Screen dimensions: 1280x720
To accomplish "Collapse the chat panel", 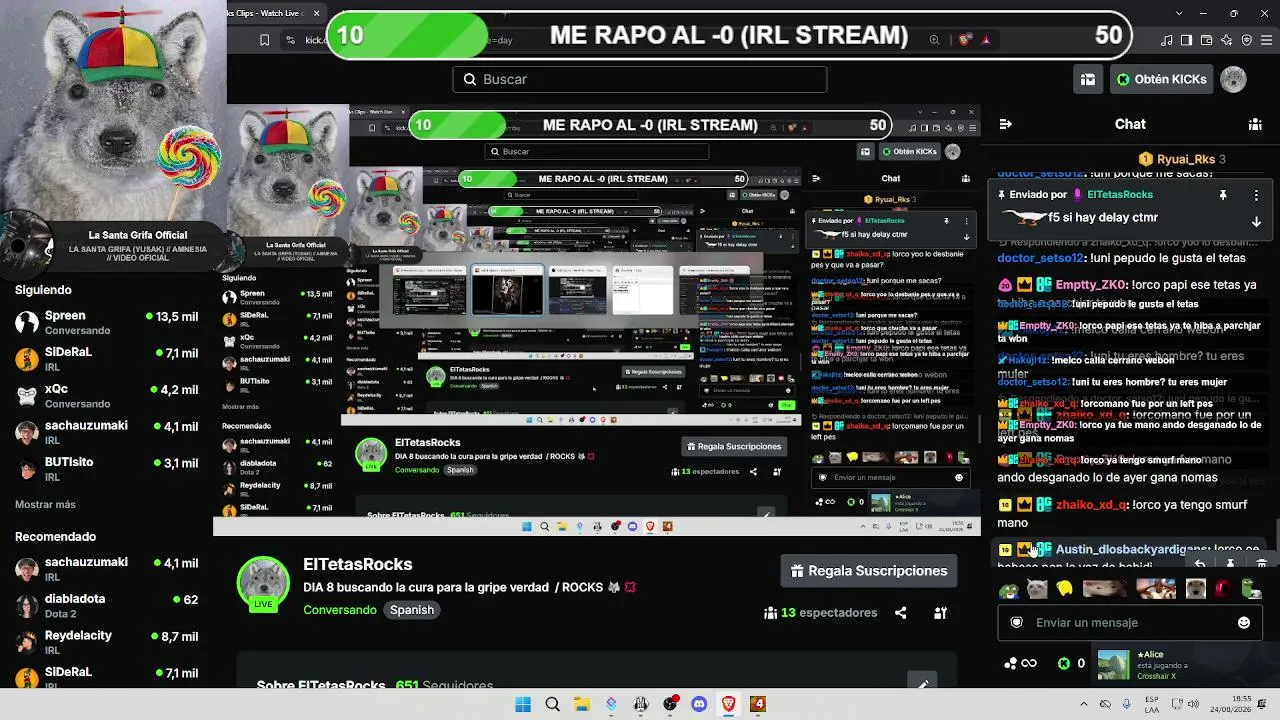I will [x=1005, y=124].
